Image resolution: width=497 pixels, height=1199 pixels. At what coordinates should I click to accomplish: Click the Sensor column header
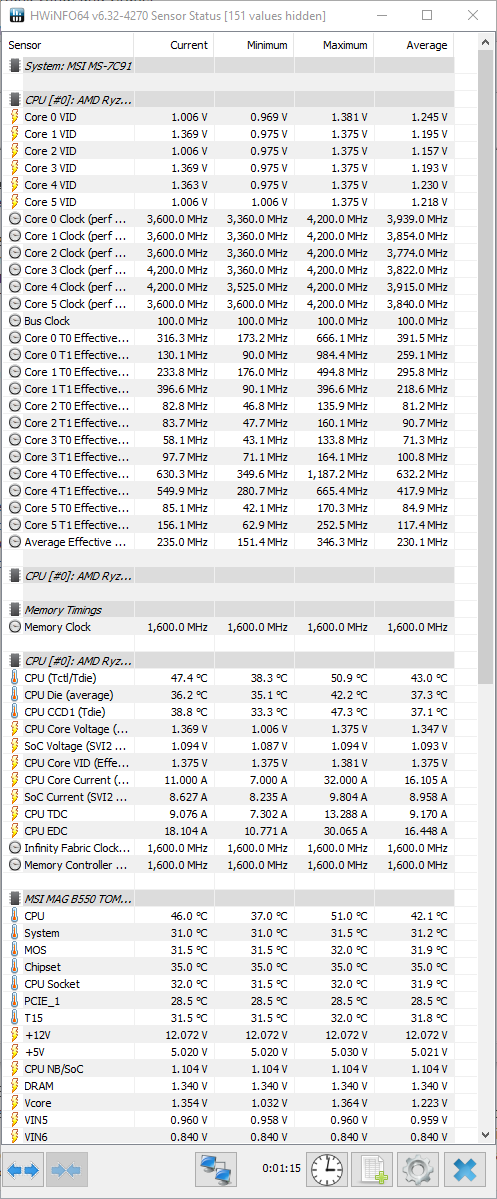point(69,45)
